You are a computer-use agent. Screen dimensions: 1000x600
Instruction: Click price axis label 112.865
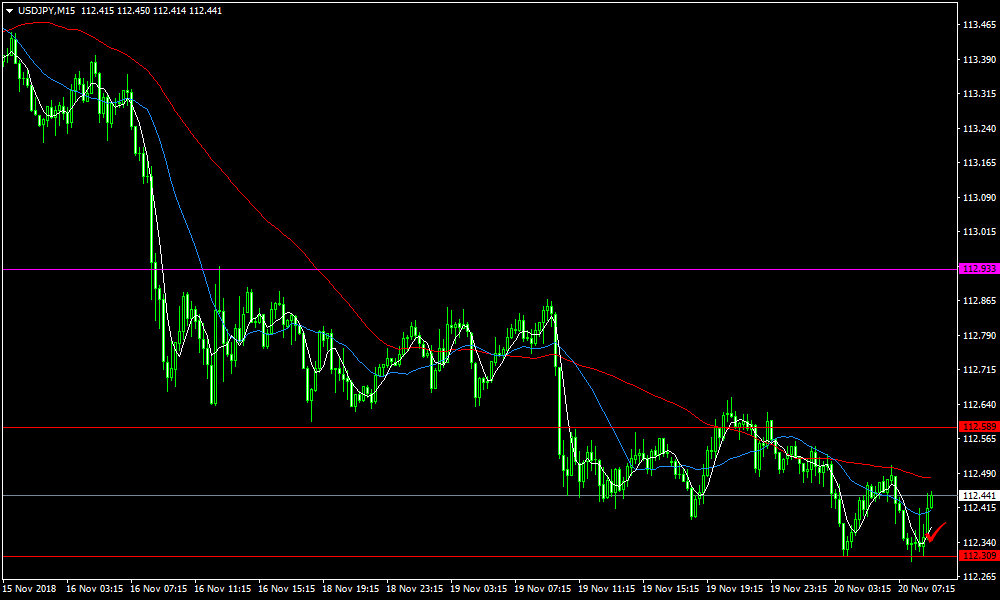(x=979, y=300)
